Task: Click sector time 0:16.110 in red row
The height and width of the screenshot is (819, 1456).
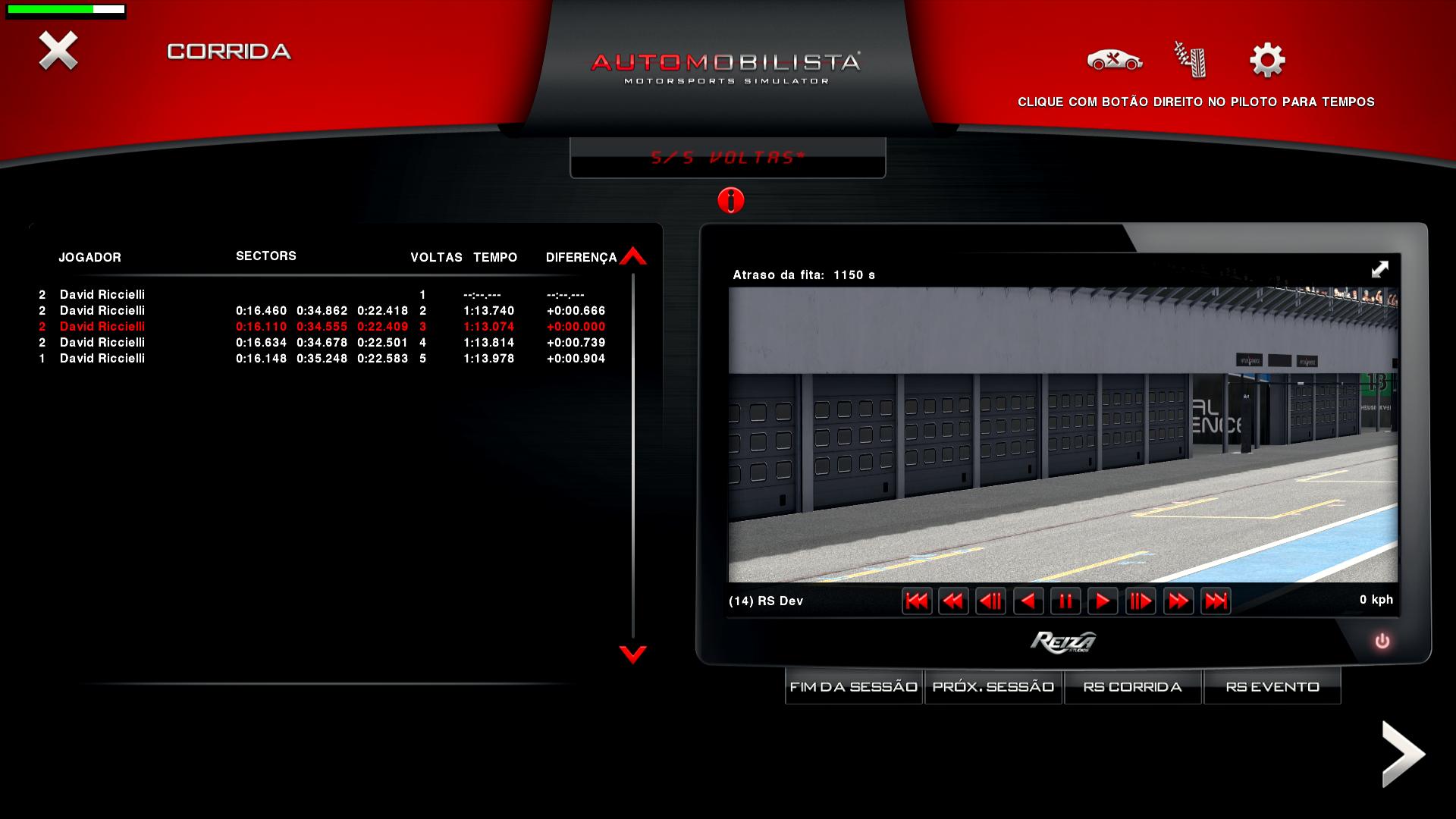Action: point(262,326)
